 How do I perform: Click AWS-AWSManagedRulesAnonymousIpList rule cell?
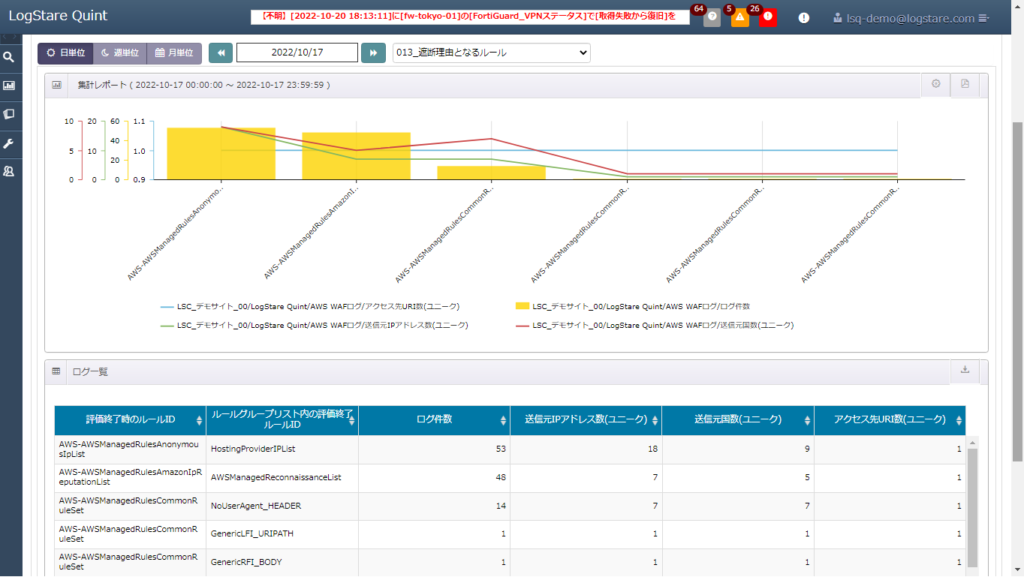(x=130, y=449)
